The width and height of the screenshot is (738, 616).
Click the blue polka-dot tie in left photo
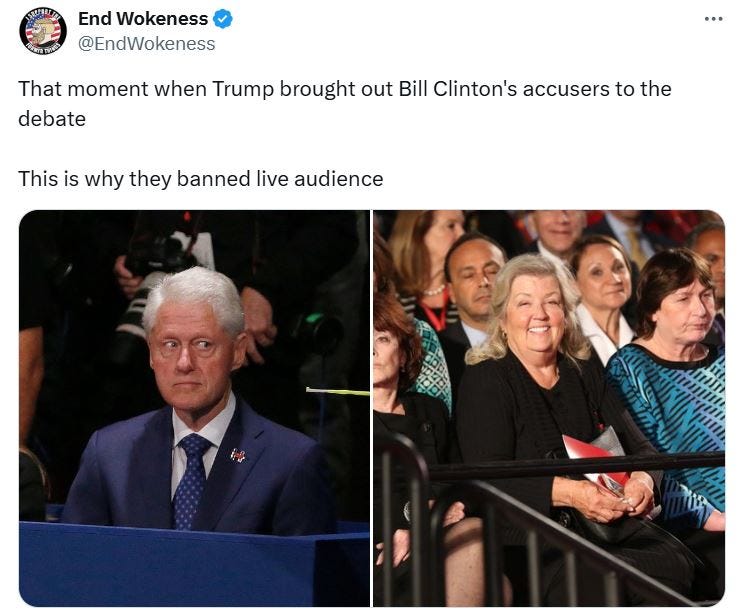click(192, 480)
